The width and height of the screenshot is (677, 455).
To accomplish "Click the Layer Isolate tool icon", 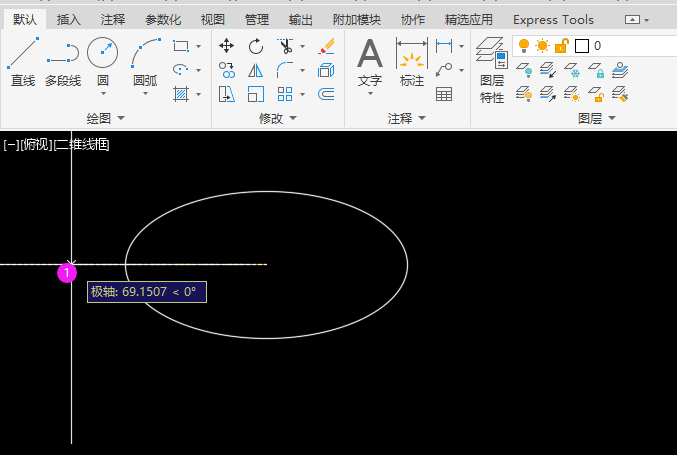I will pos(548,70).
